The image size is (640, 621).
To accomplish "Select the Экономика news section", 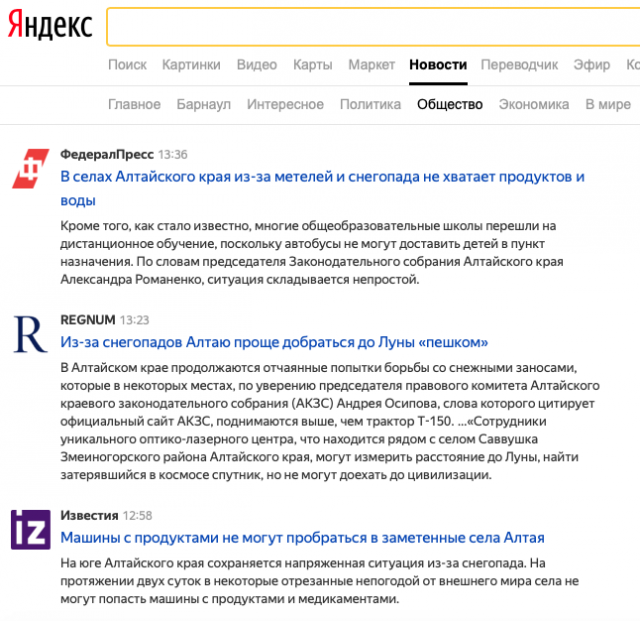I will coord(534,104).
